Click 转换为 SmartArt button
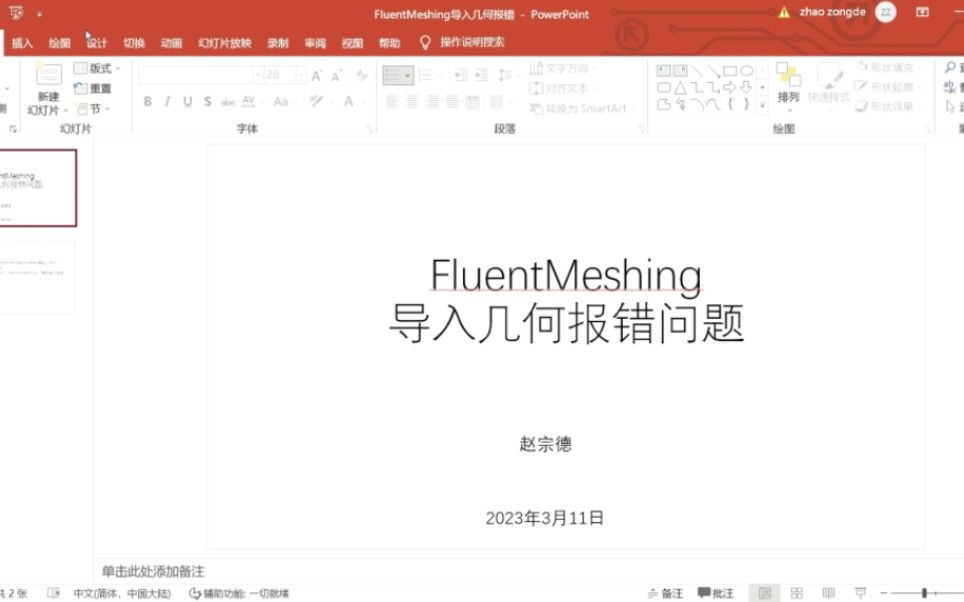 point(581,108)
